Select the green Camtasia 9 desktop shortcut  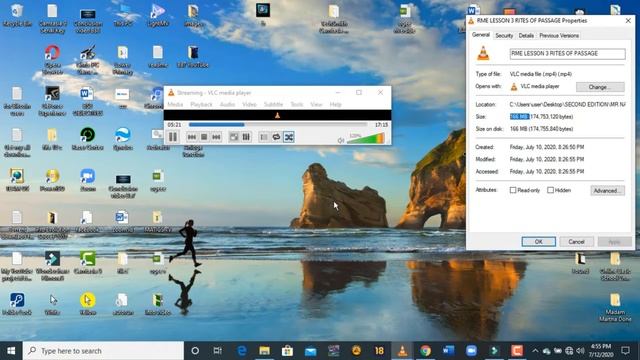coord(88,262)
